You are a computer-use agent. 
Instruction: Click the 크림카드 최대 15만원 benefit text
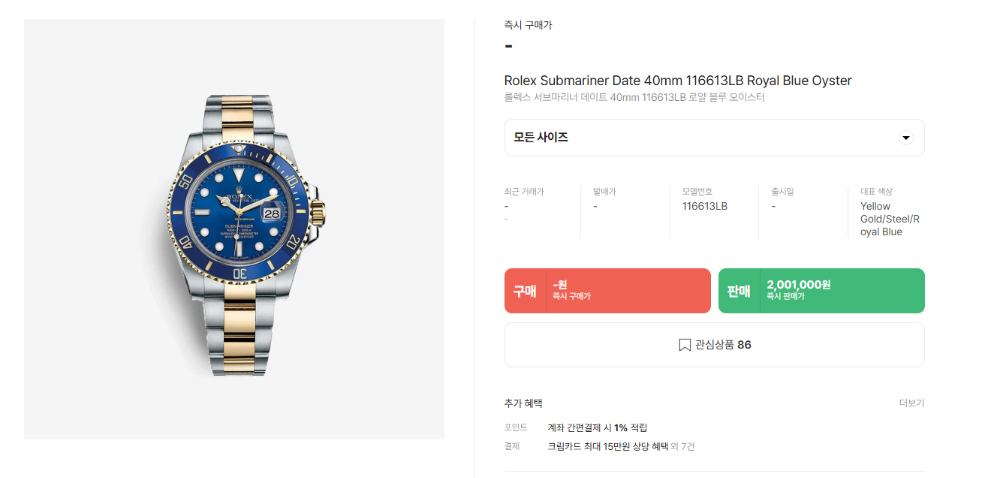point(608,447)
